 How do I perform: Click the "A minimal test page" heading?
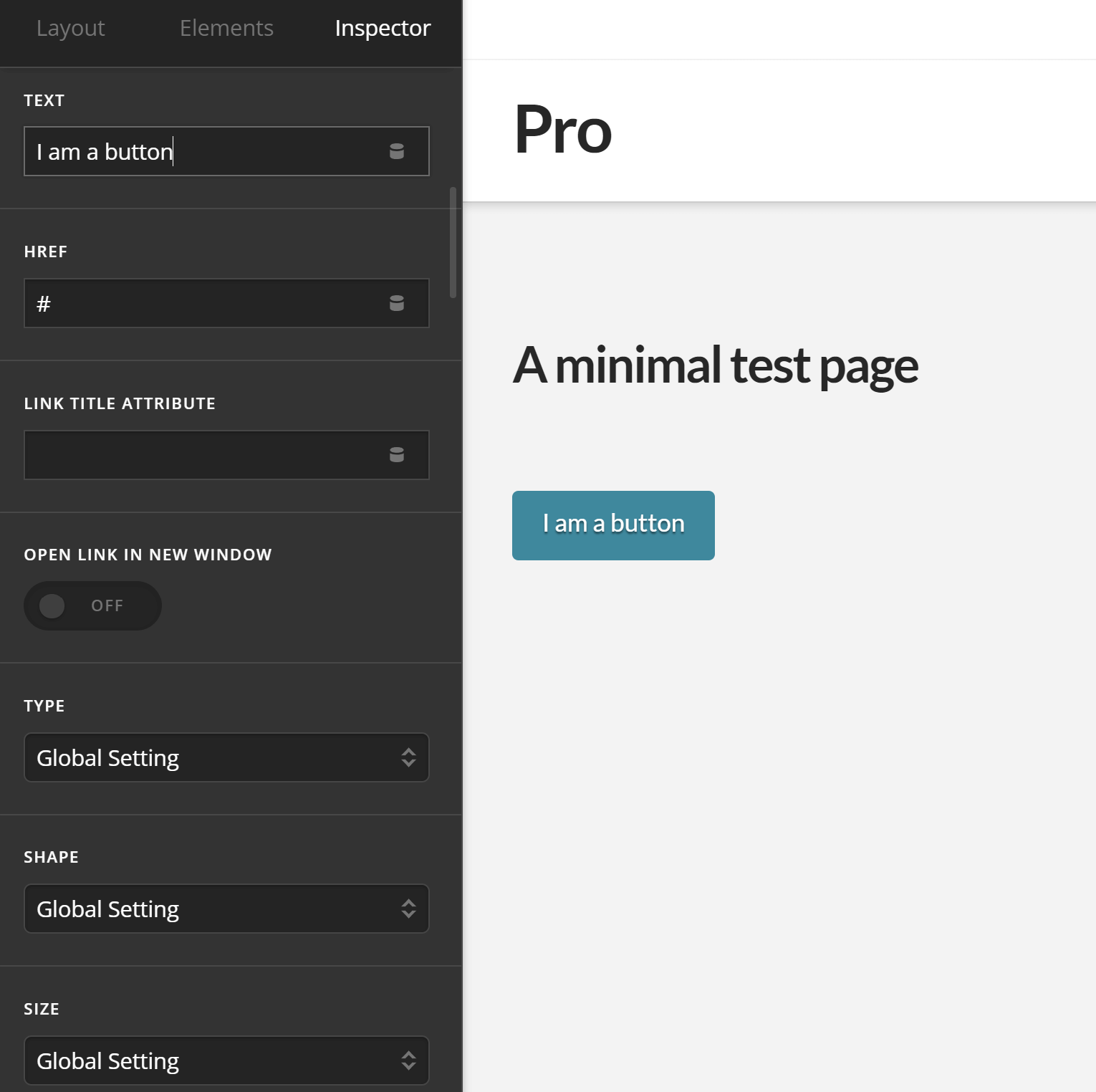pyautogui.click(x=716, y=365)
